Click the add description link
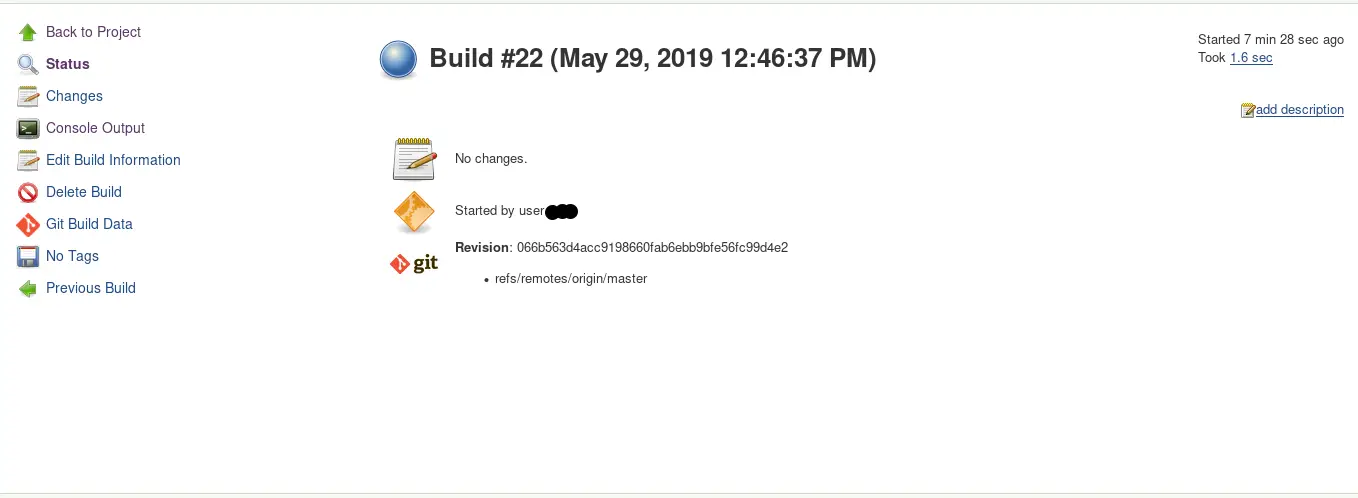The height and width of the screenshot is (498, 1358). (1299, 110)
